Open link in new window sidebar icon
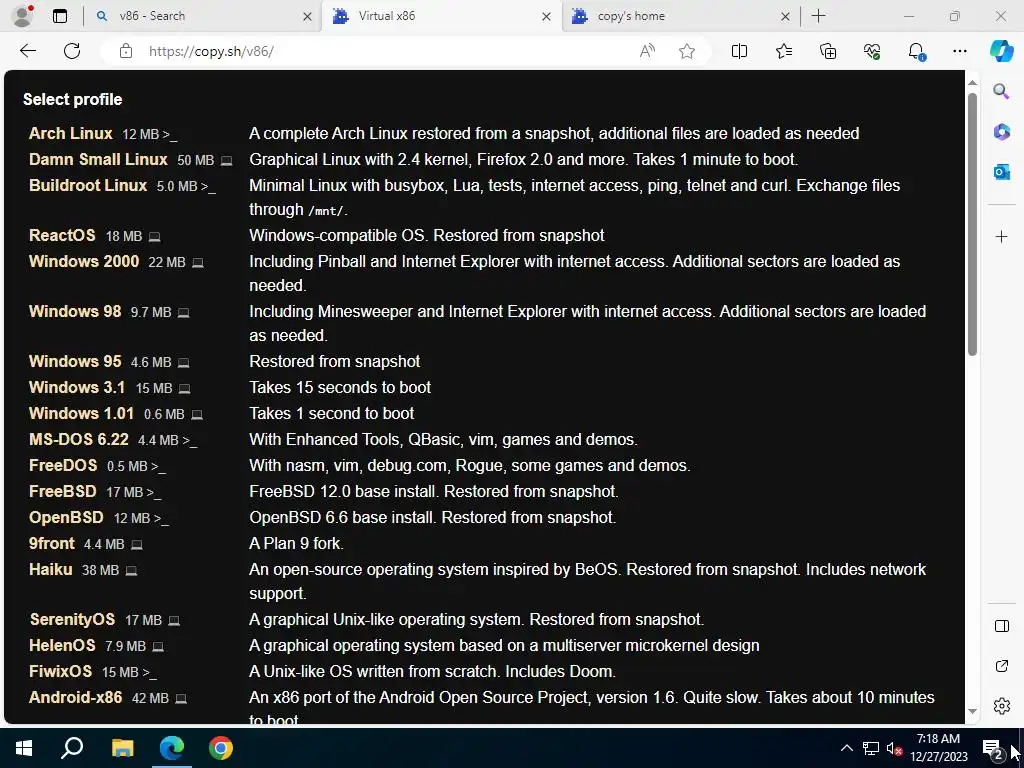The width and height of the screenshot is (1024, 768). pyautogui.click(x=1001, y=666)
